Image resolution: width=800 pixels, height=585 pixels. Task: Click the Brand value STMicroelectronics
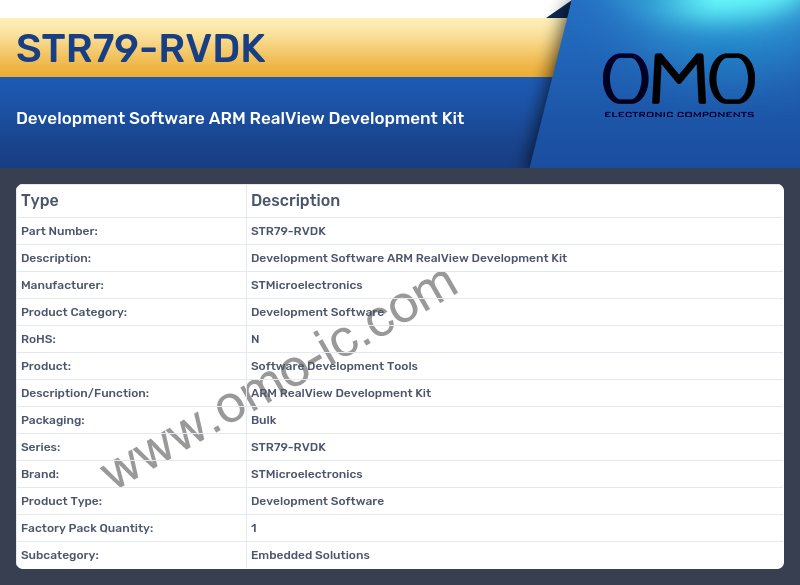point(306,474)
